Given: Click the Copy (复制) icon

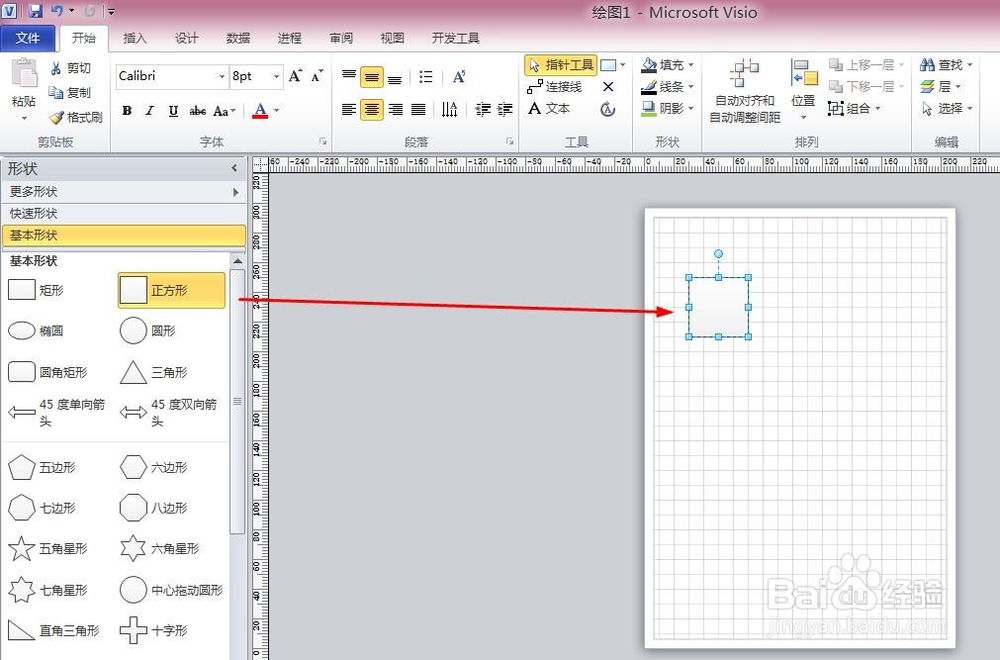Looking at the screenshot, I should 56,93.
